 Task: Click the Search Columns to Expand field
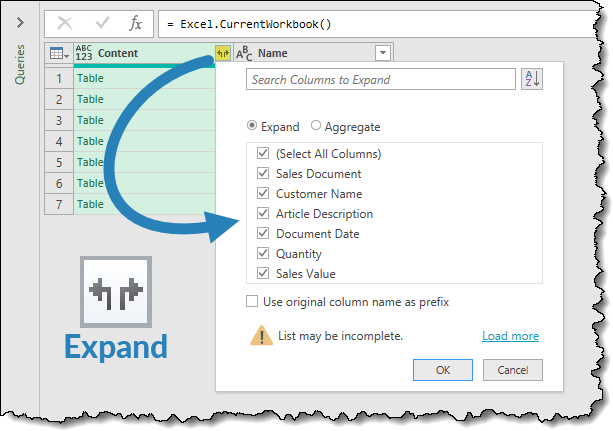pyautogui.click(x=380, y=80)
